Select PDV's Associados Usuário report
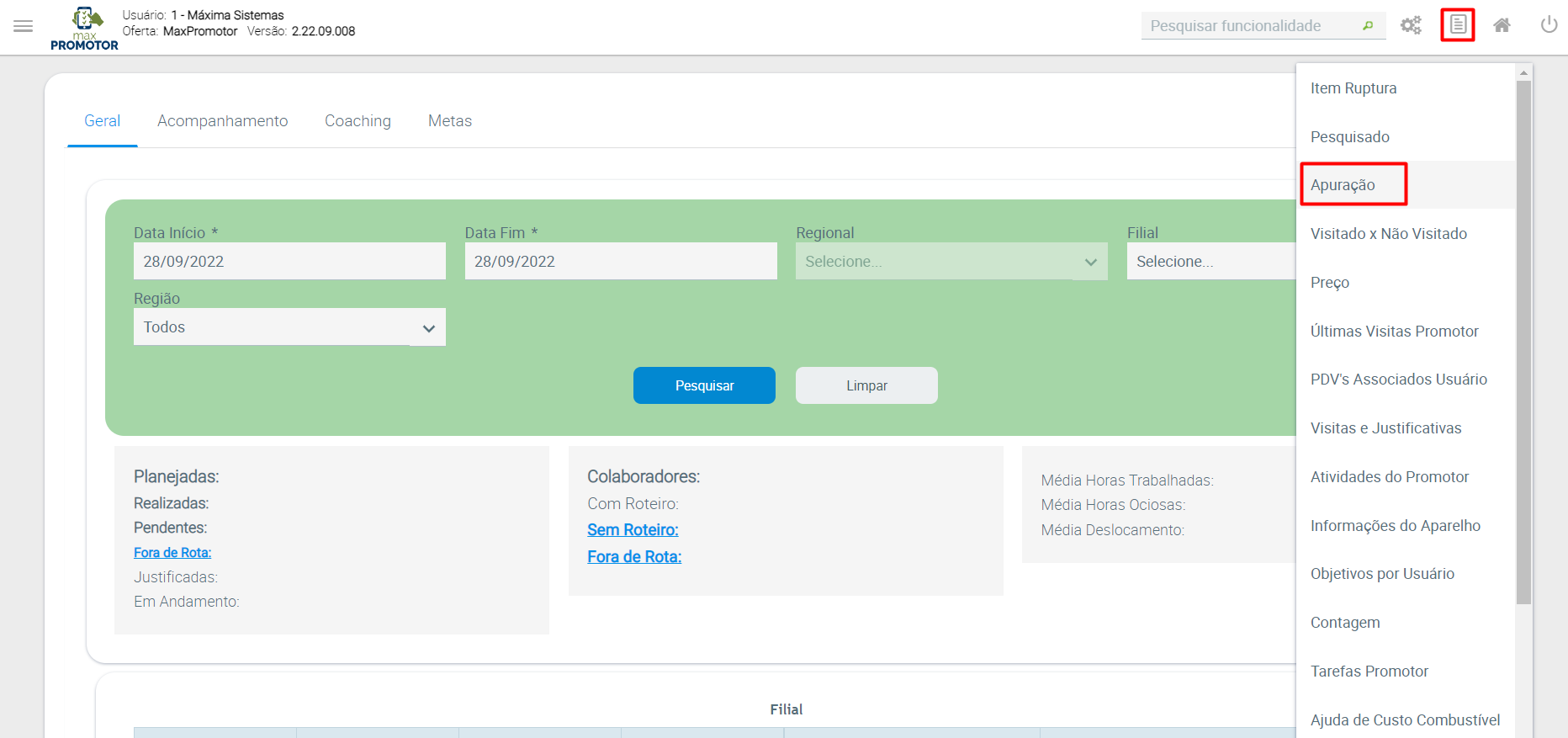This screenshot has width=1568, height=738. 1406,380
